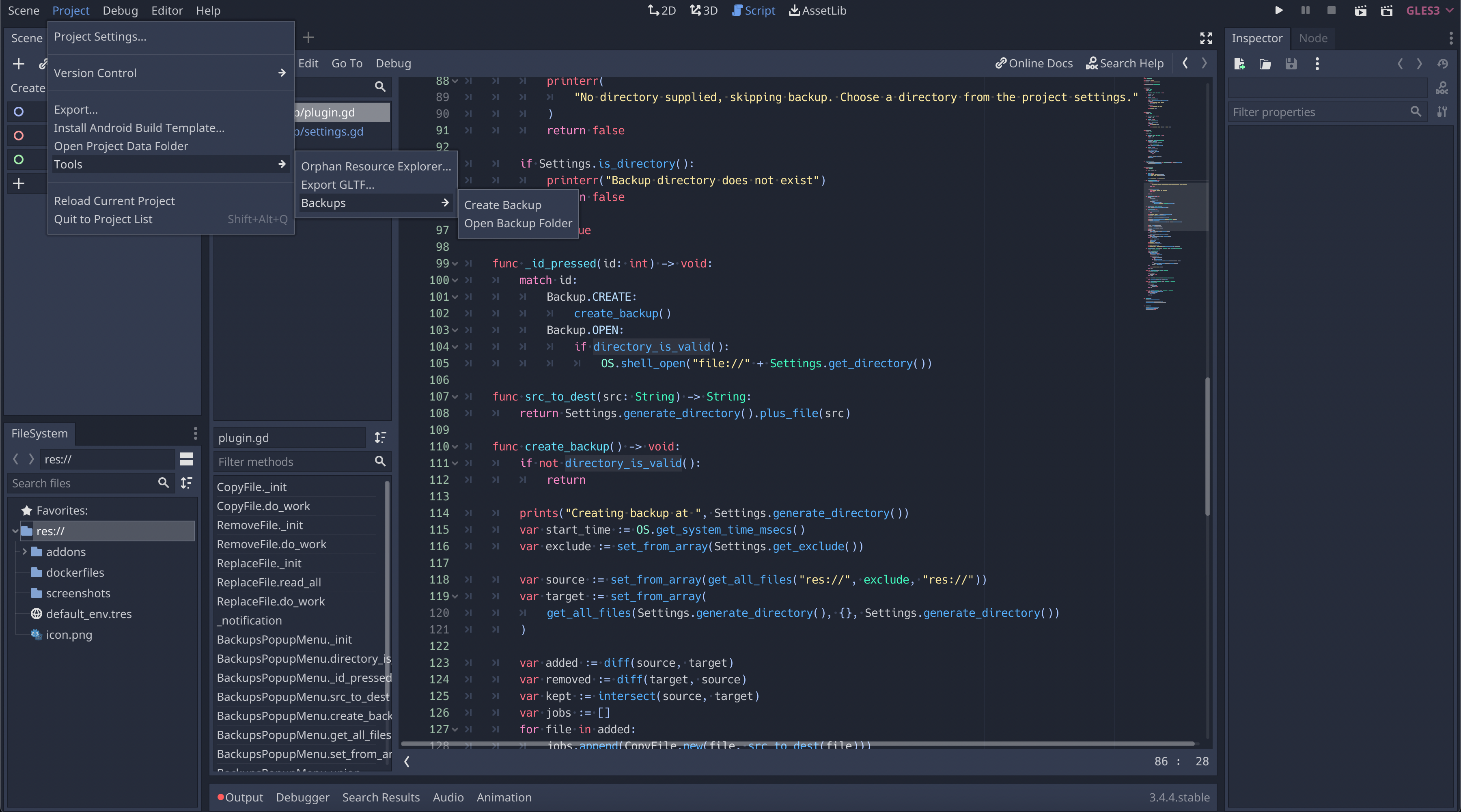Image resolution: width=1461 pixels, height=812 pixels.
Task: Open Online Docs link
Action: coord(1034,63)
